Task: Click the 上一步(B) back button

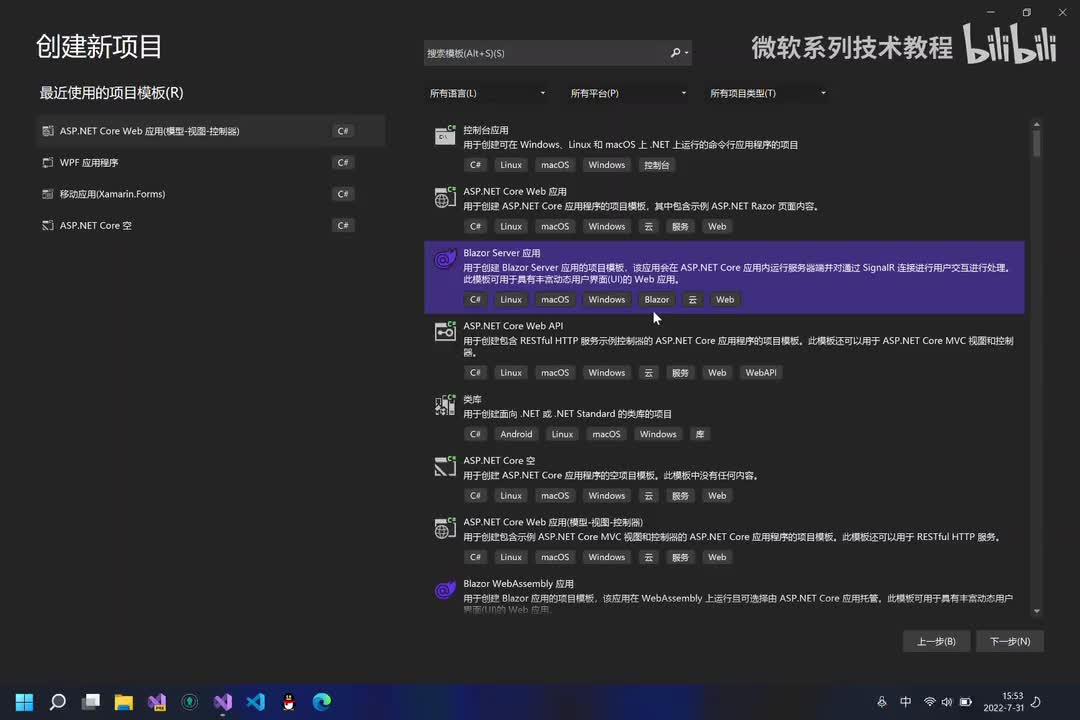Action: [x=936, y=641]
